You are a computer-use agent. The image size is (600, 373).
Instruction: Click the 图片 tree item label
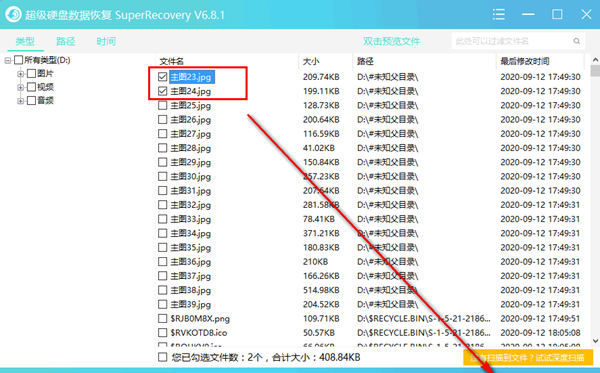point(45,73)
